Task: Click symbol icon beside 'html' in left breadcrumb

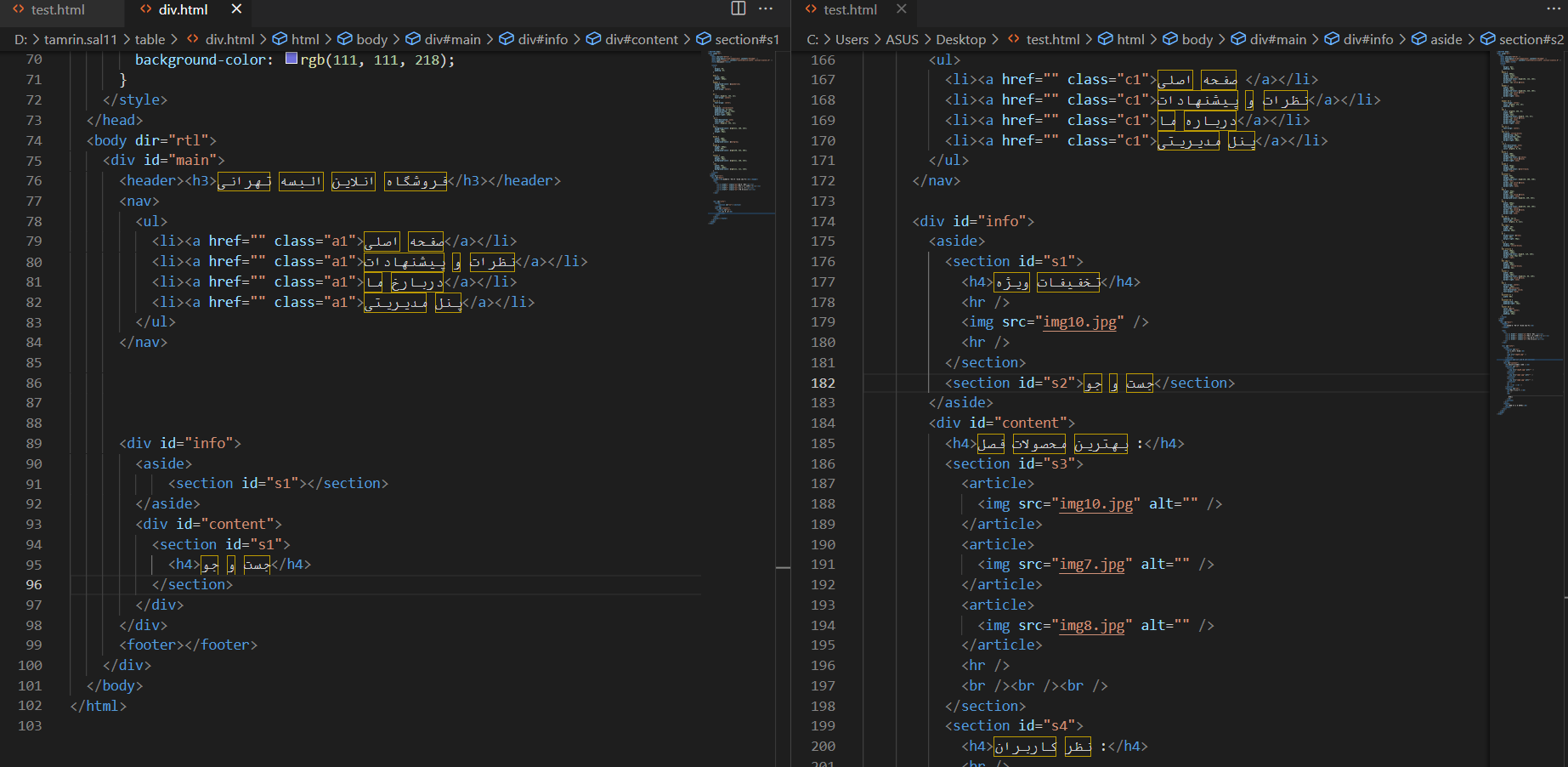Action: [280, 39]
